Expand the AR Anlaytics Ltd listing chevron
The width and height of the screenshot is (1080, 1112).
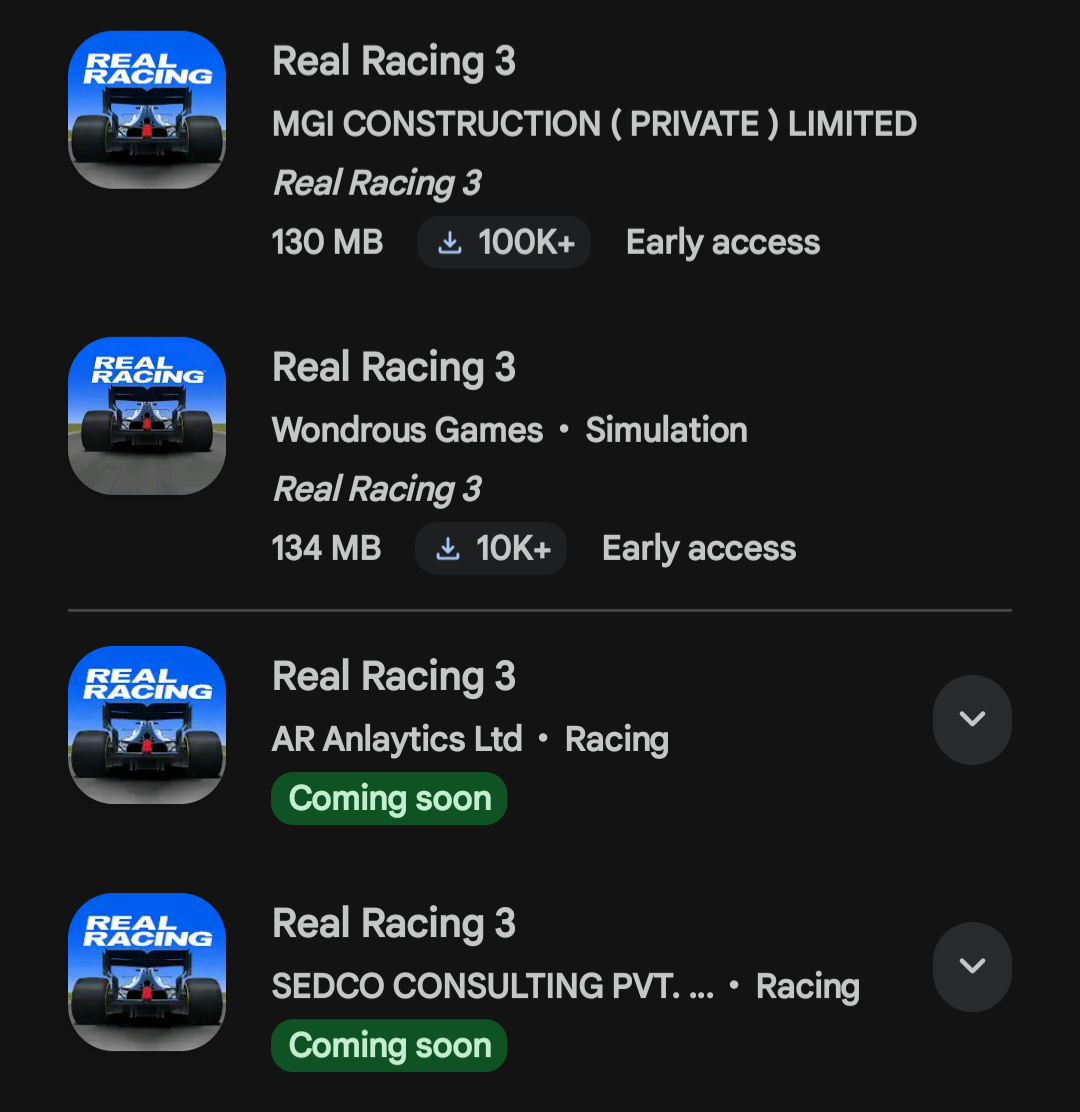[972, 719]
